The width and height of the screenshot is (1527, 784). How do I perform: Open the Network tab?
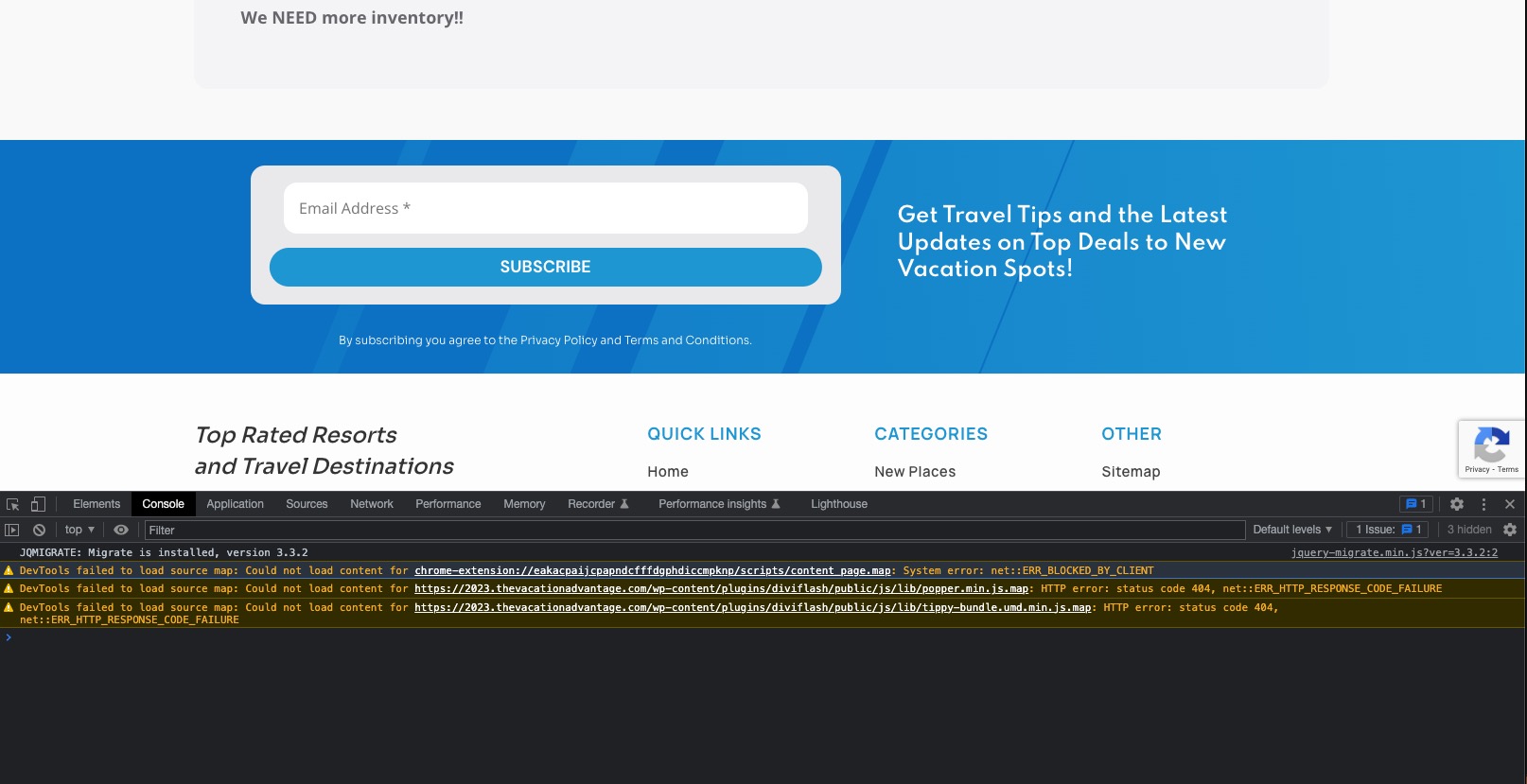[x=371, y=504]
